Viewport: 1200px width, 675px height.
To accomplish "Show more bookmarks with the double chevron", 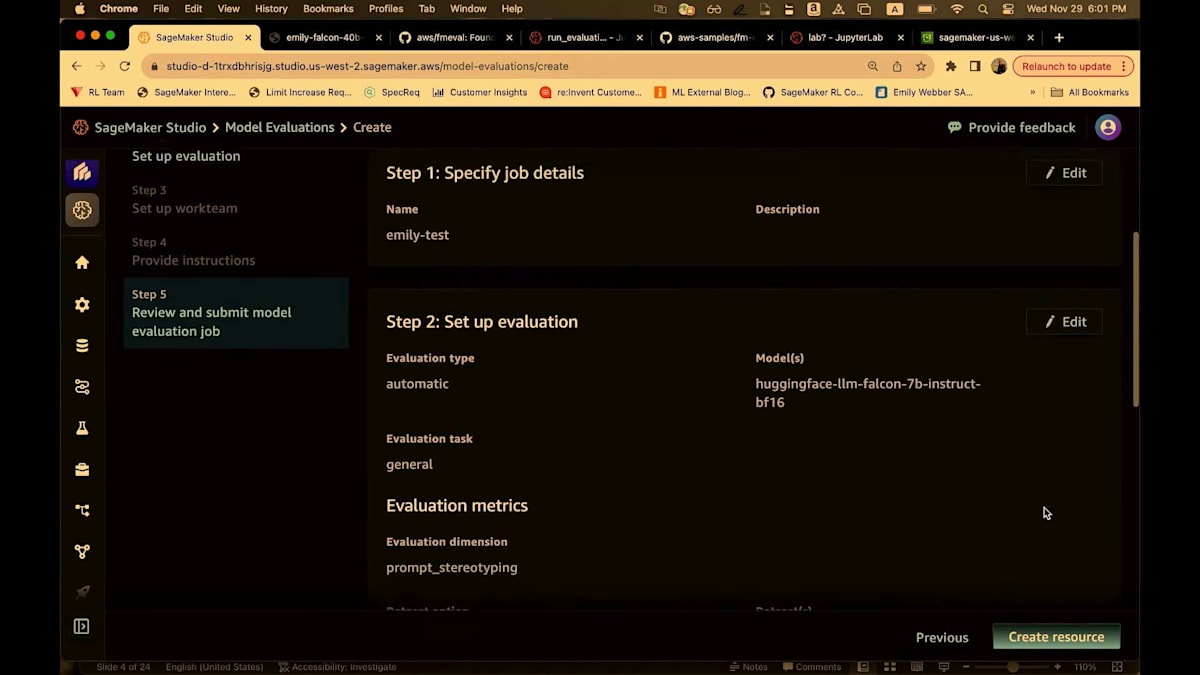I will click(x=1033, y=92).
